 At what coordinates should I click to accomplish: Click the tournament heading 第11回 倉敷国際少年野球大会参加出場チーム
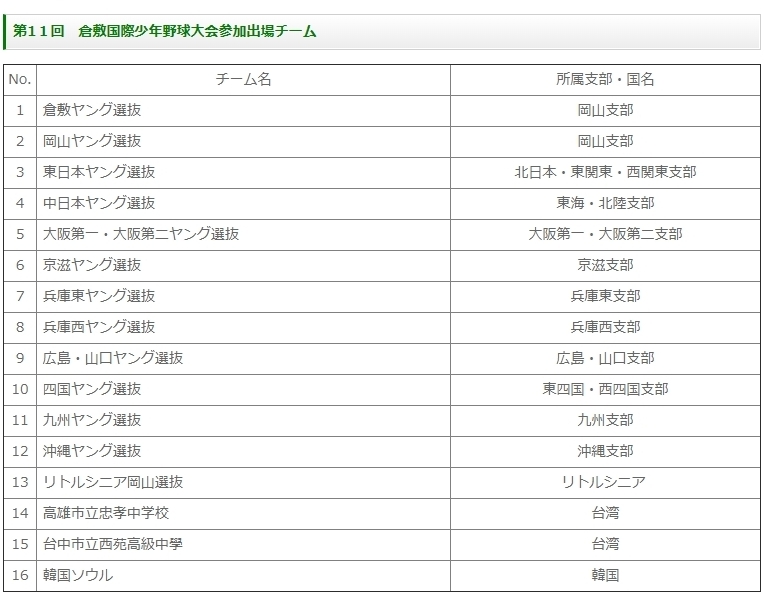coord(165,32)
